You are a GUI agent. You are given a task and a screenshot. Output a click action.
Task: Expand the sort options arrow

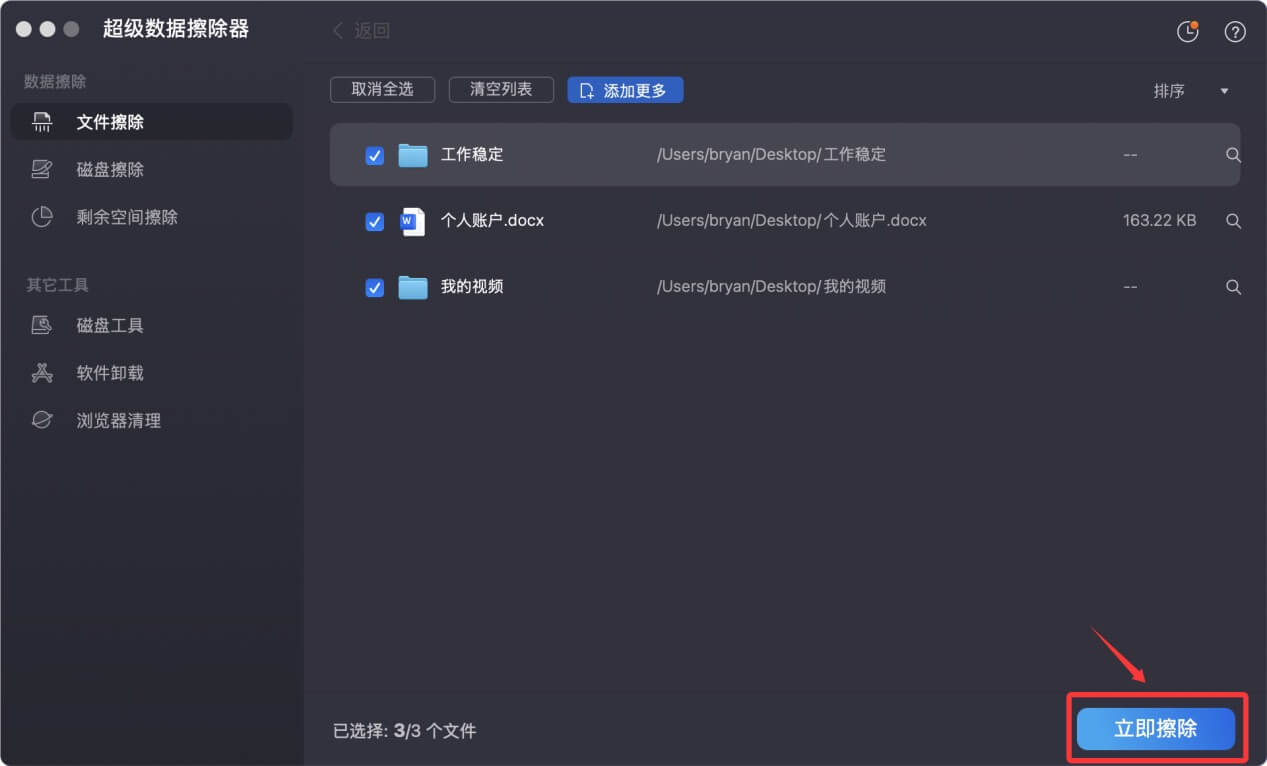(x=1223, y=91)
